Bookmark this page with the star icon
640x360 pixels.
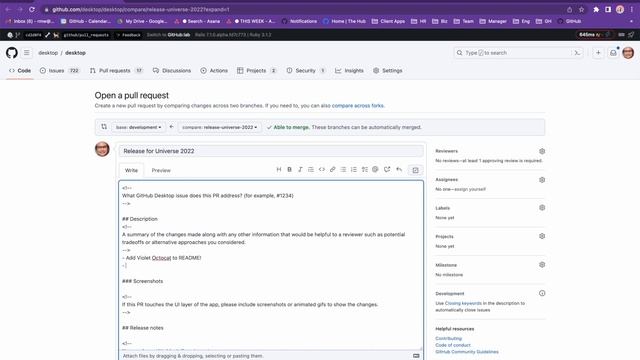(x=581, y=9)
